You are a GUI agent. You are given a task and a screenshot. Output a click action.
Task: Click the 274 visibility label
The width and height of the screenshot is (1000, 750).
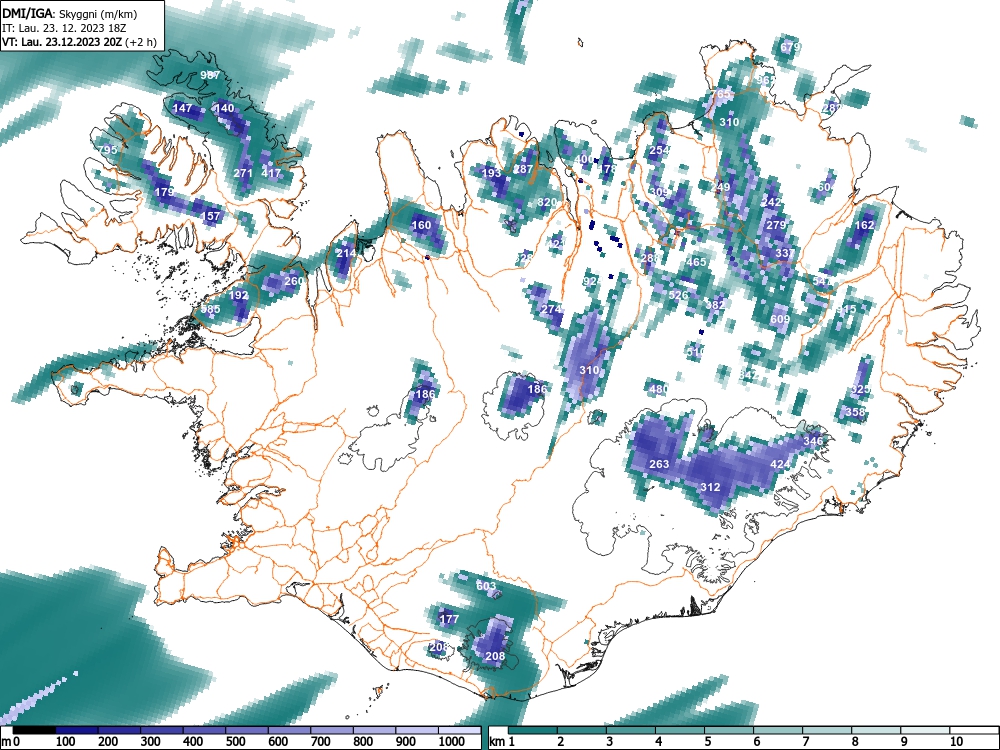[x=552, y=309]
